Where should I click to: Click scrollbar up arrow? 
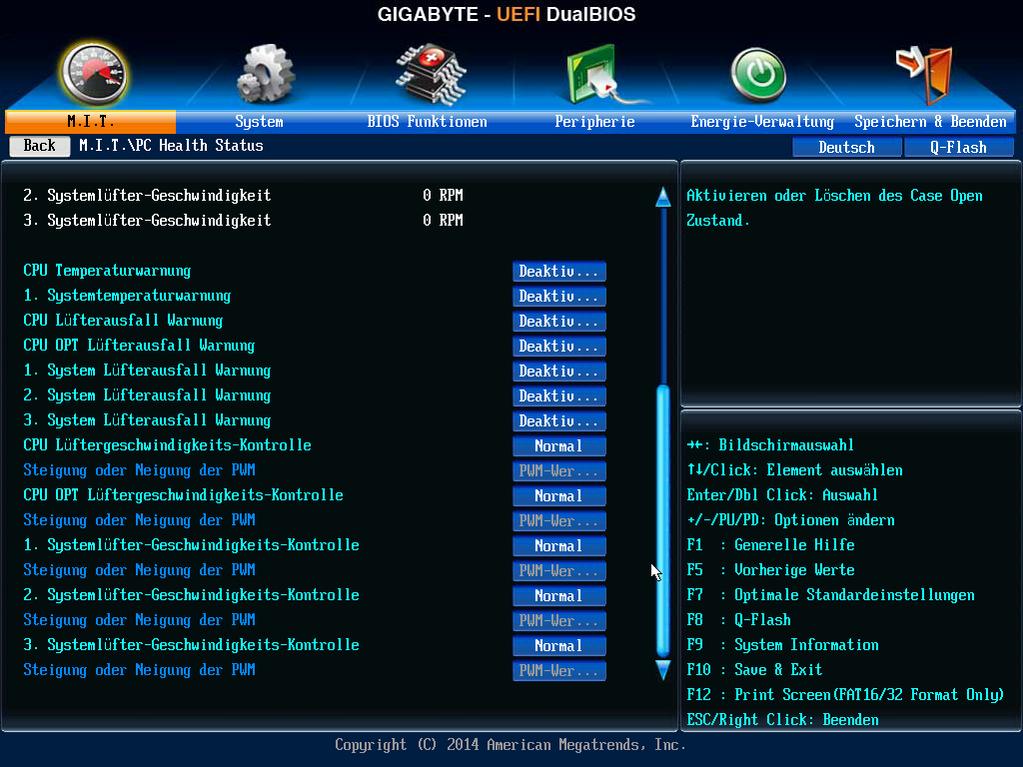(x=663, y=196)
